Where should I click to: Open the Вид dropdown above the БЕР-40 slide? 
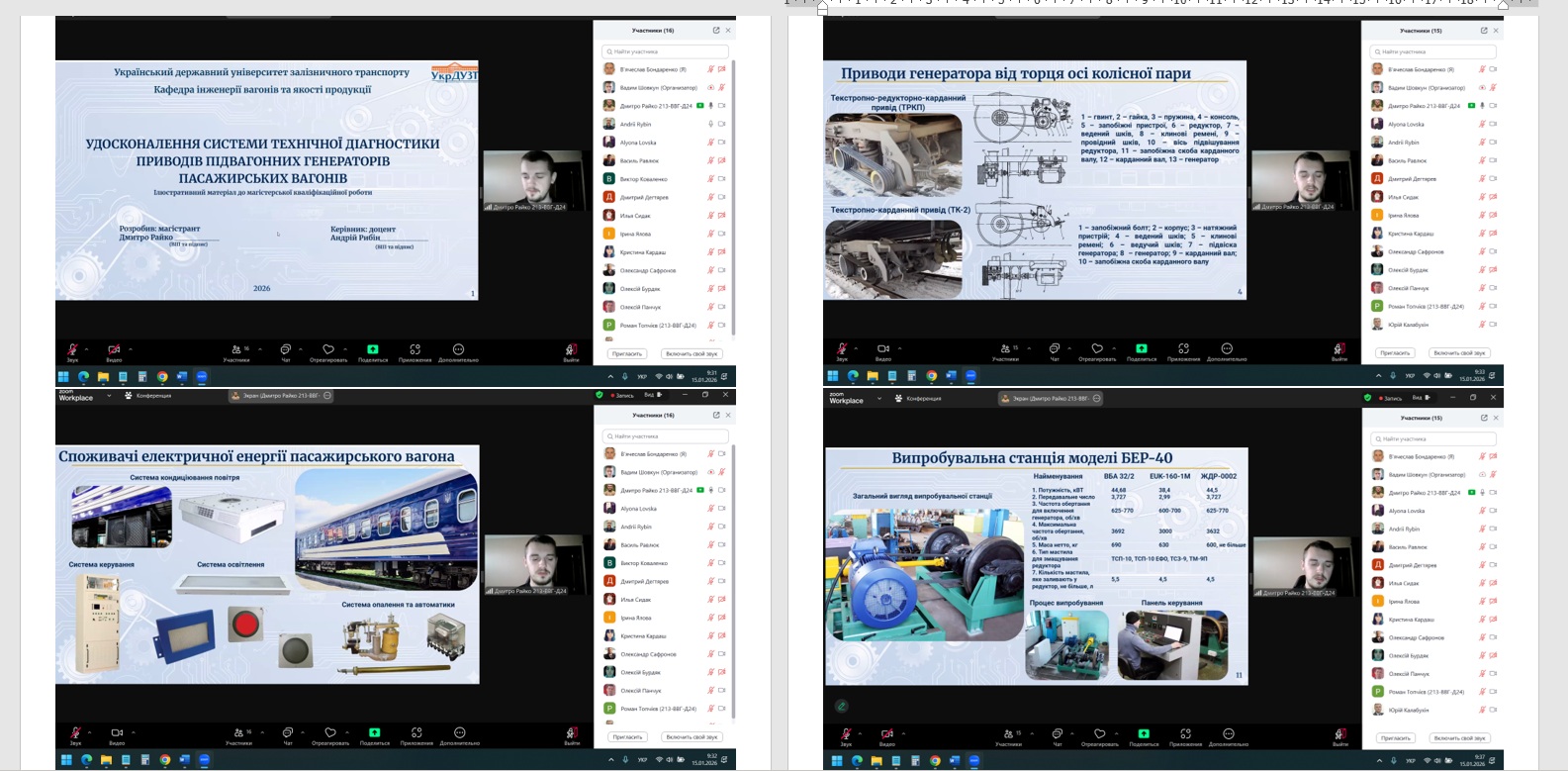coord(1420,398)
